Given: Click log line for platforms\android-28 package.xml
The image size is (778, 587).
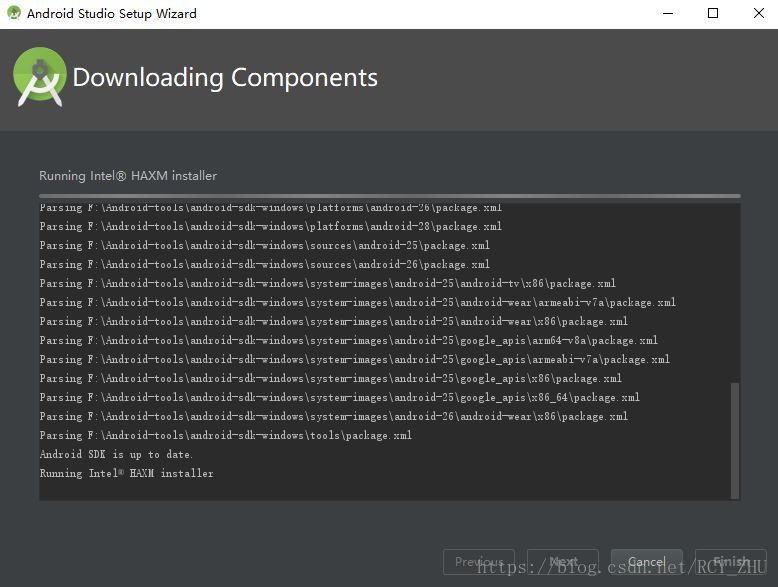Looking at the screenshot, I should [x=271, y=226].
